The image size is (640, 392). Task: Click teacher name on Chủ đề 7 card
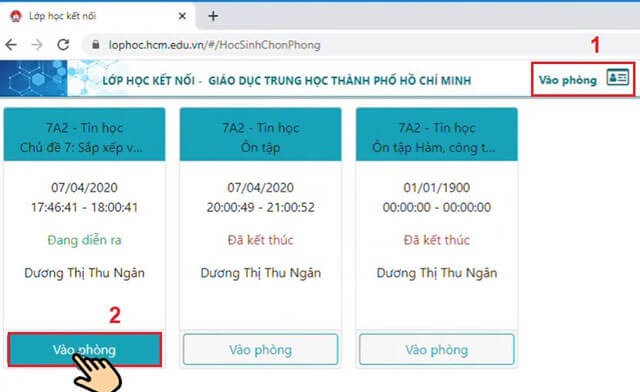click(x=84, y=273)
